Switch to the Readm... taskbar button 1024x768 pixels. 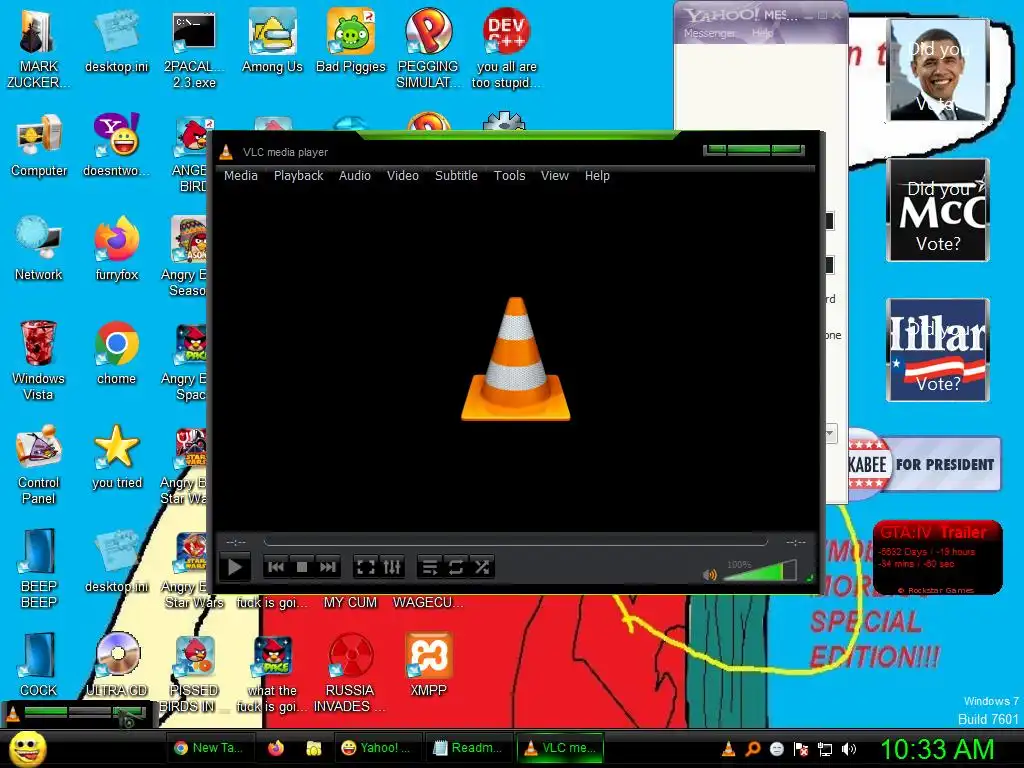pyautogui.click(x=468, y=748)
